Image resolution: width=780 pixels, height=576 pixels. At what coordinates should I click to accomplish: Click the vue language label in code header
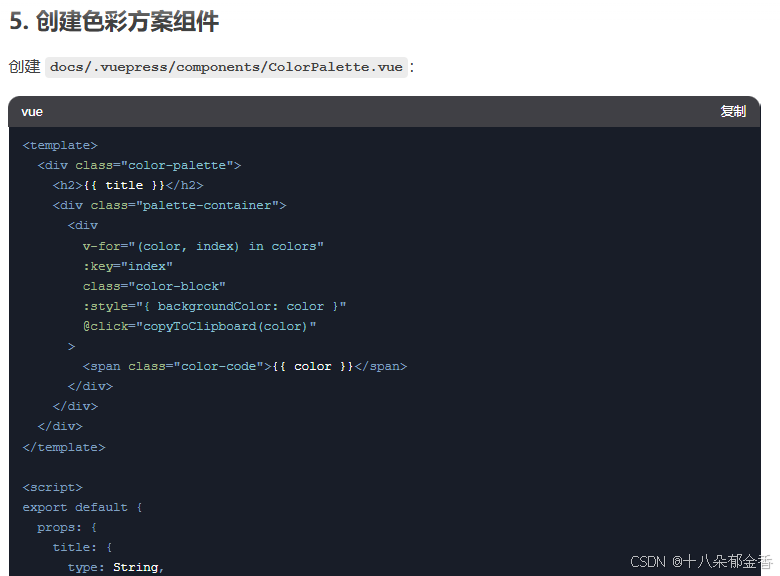tap(32, 112)
